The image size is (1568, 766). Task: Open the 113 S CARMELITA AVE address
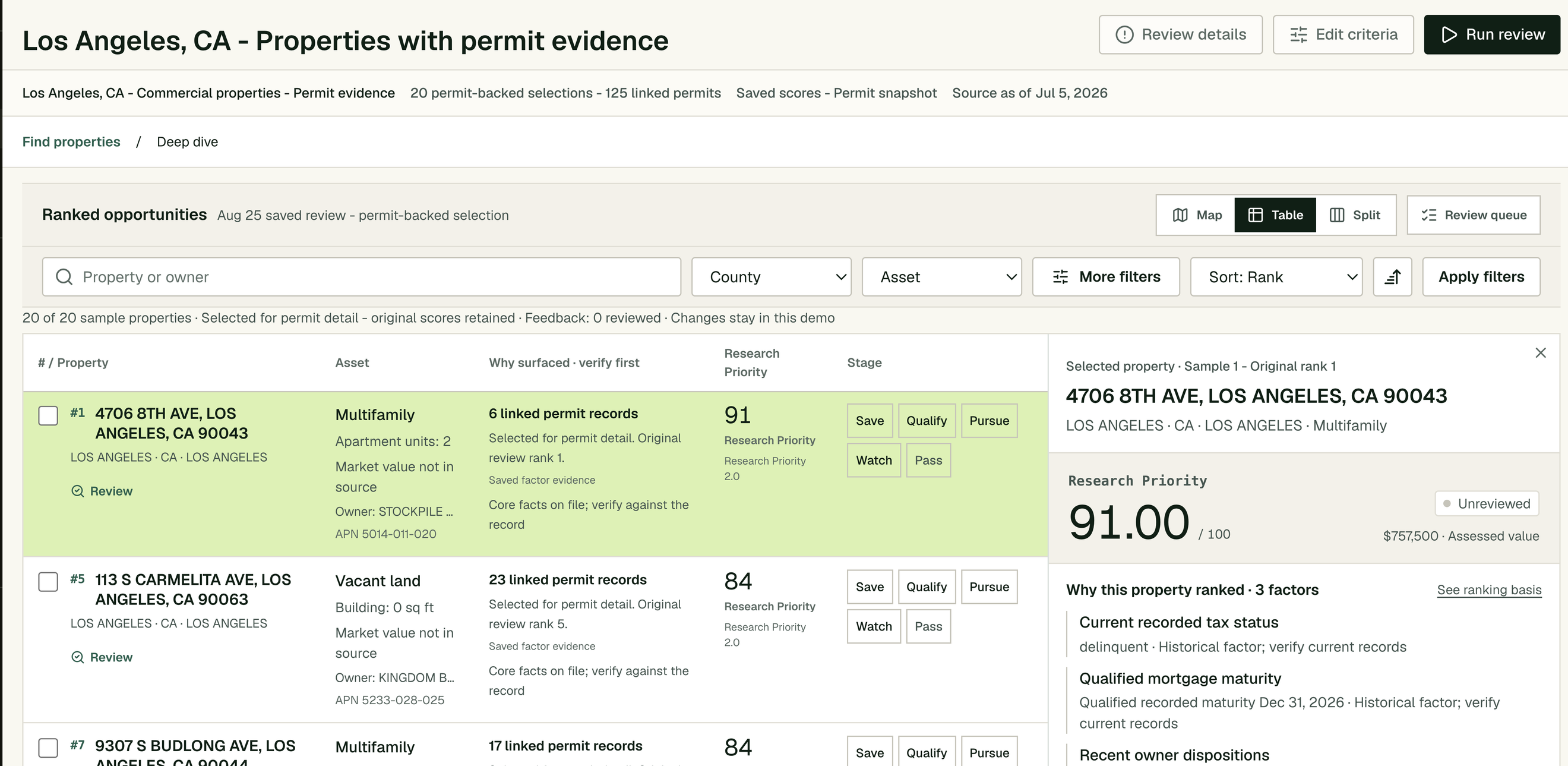[x=193, y=590]
